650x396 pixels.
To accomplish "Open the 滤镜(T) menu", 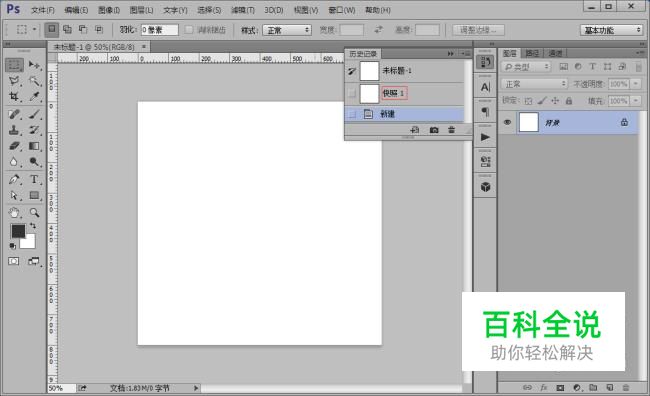I will pyautogui.click(x=243, y=10).
